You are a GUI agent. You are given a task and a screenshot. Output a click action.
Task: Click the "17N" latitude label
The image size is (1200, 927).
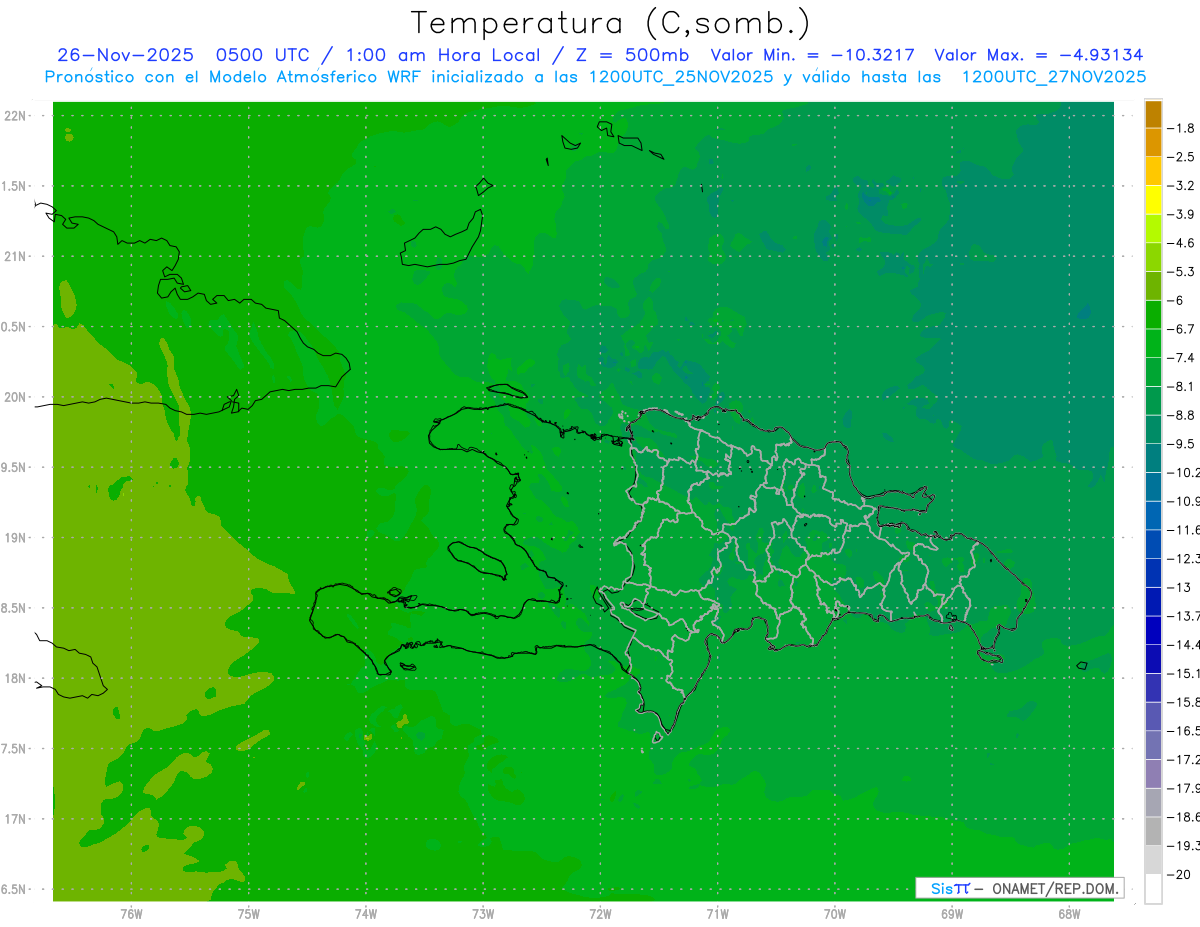click(15, 819)
